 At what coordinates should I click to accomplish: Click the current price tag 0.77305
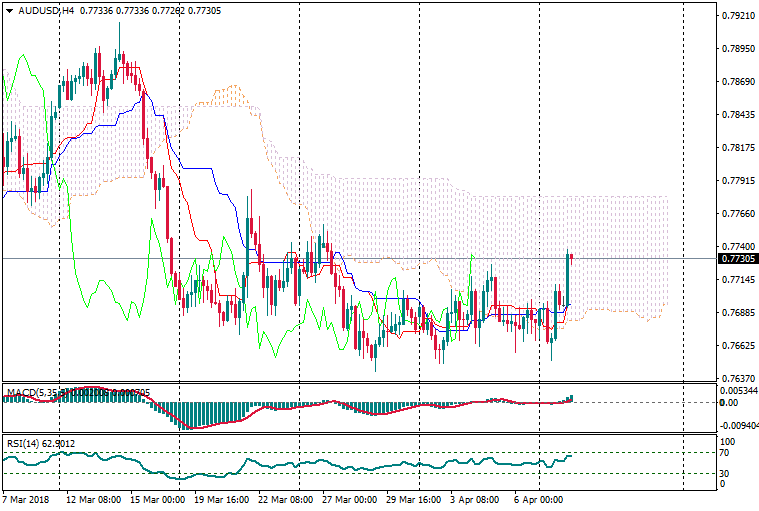(x=737, y=258)
